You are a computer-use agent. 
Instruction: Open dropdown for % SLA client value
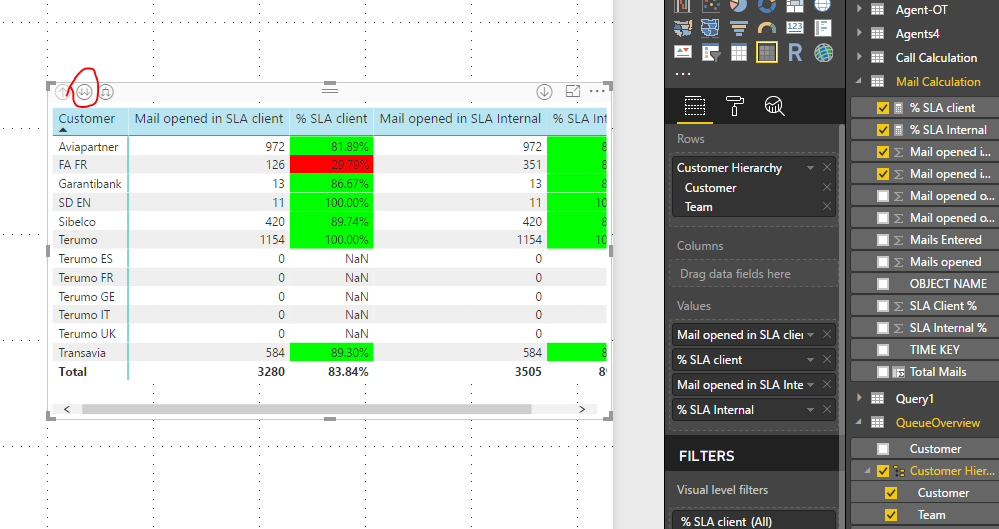coord(810,360)
